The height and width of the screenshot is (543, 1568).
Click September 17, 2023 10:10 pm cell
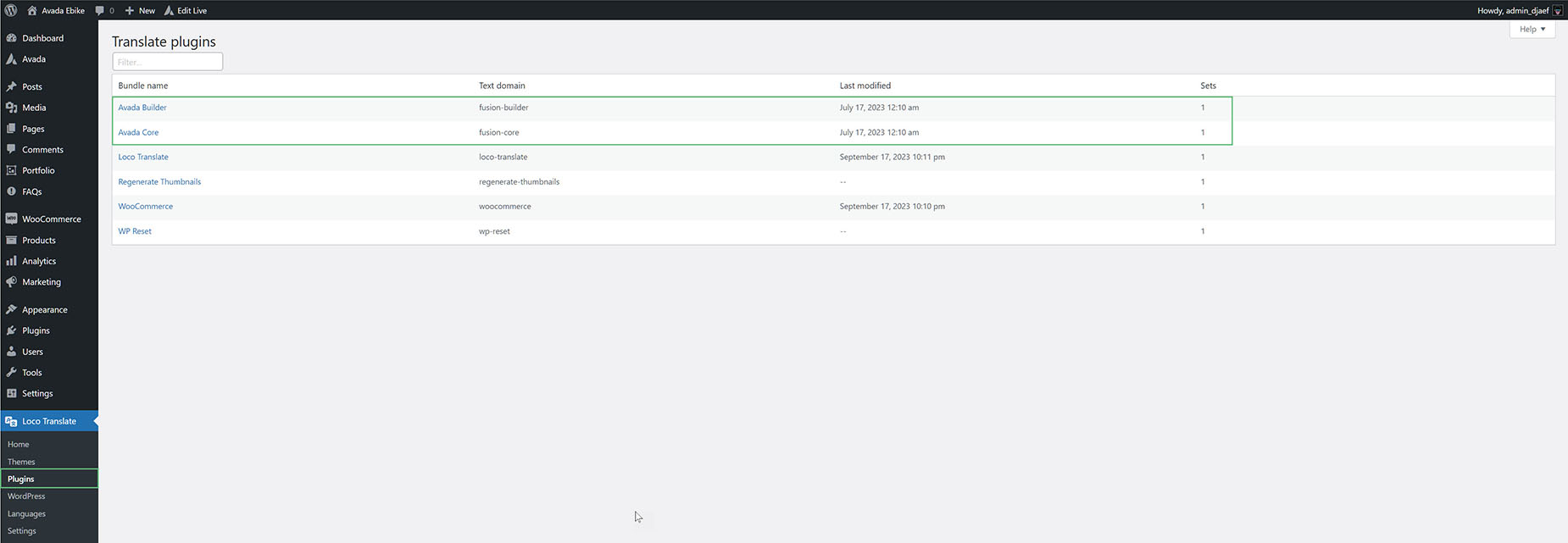point(892,206)
